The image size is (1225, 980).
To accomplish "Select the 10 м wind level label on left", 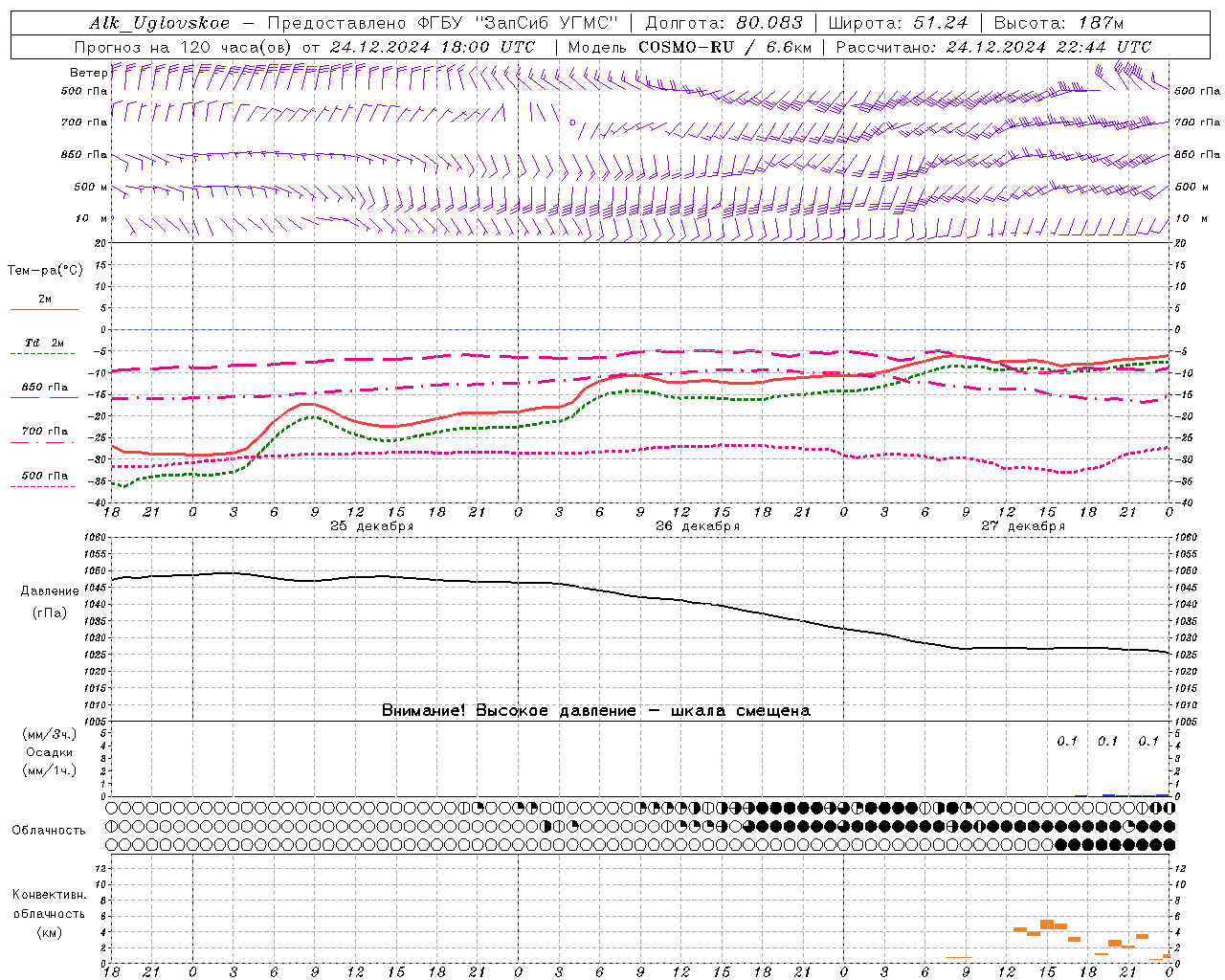I will 92,218.
